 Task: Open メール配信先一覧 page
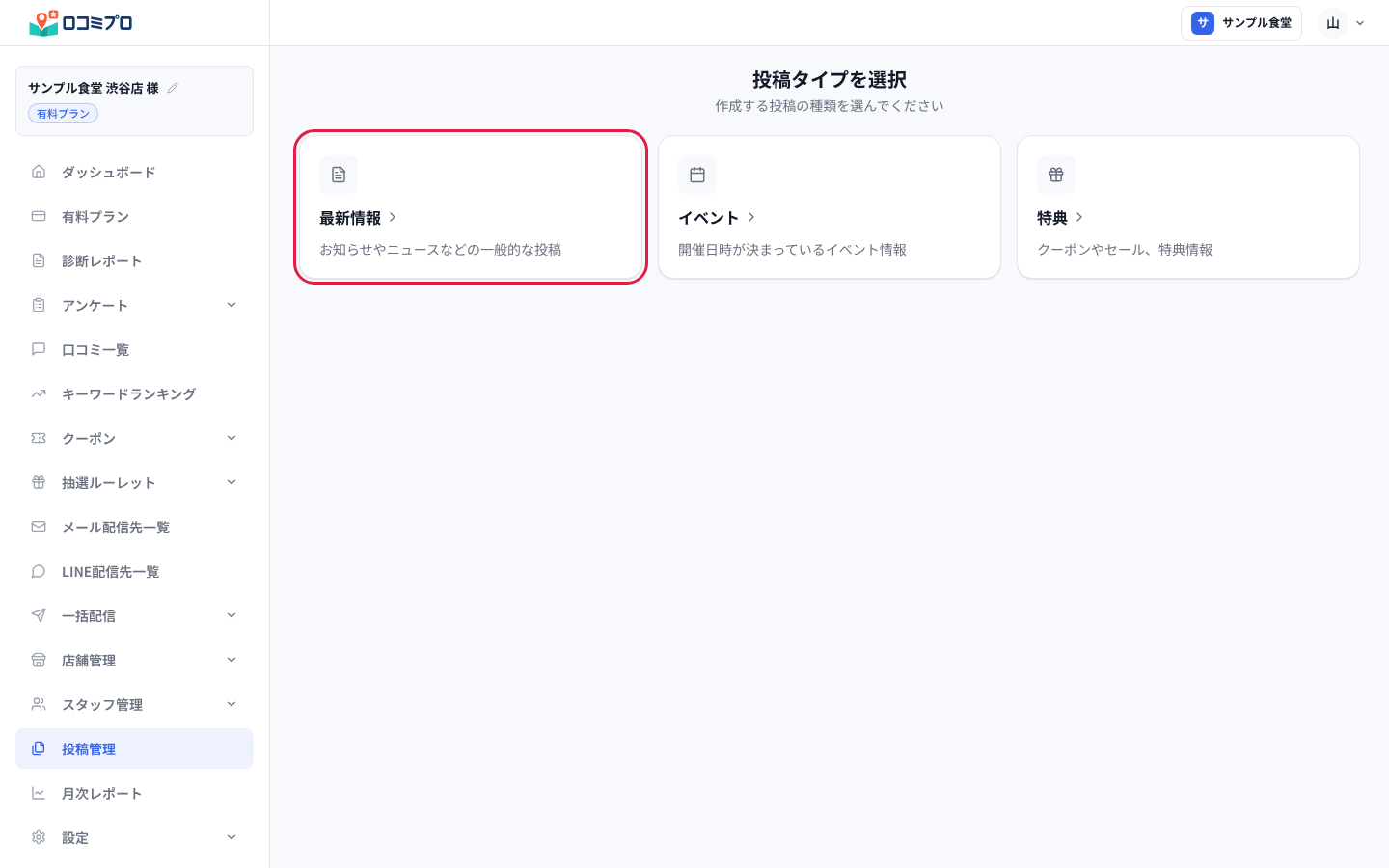point(134,527)
